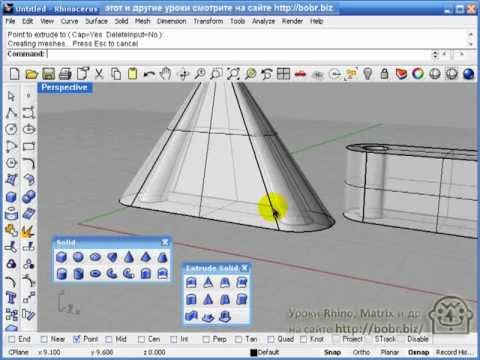
Task: Click first icon in Extrude Solid palette
Action: click(191, 283)
